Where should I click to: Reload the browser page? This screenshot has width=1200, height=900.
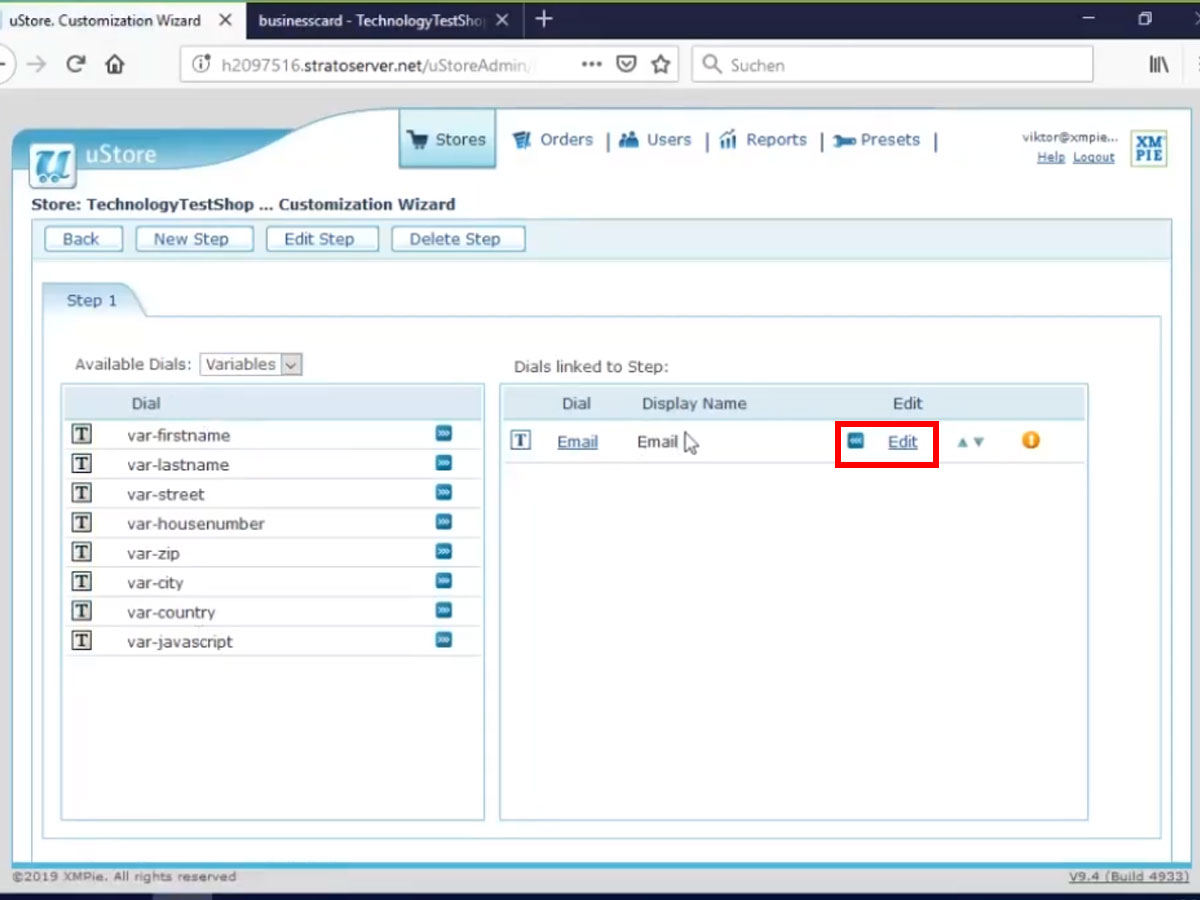coord(75,65)
